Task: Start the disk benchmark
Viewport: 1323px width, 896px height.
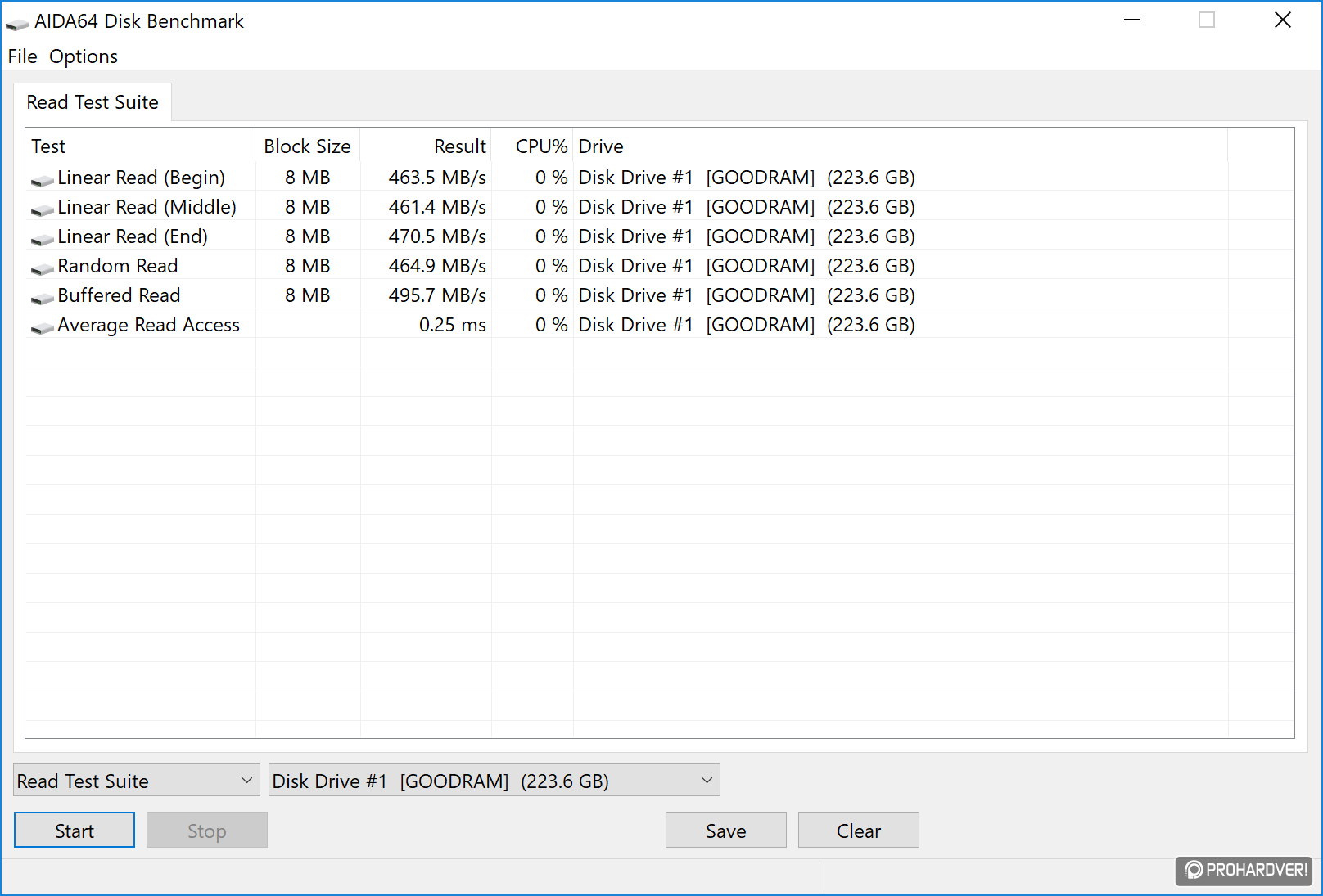Action: point(75,831)
